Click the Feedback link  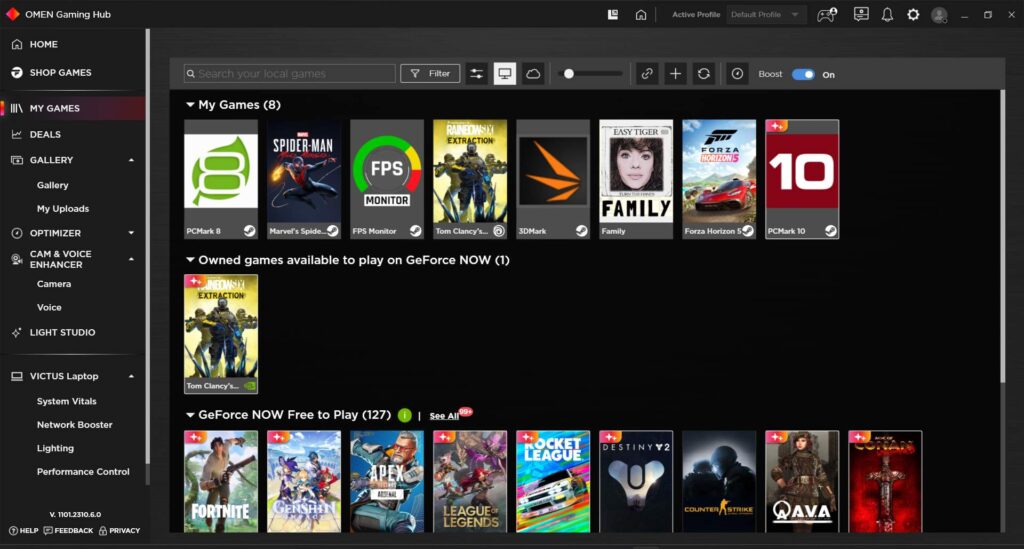click(68, 531)
